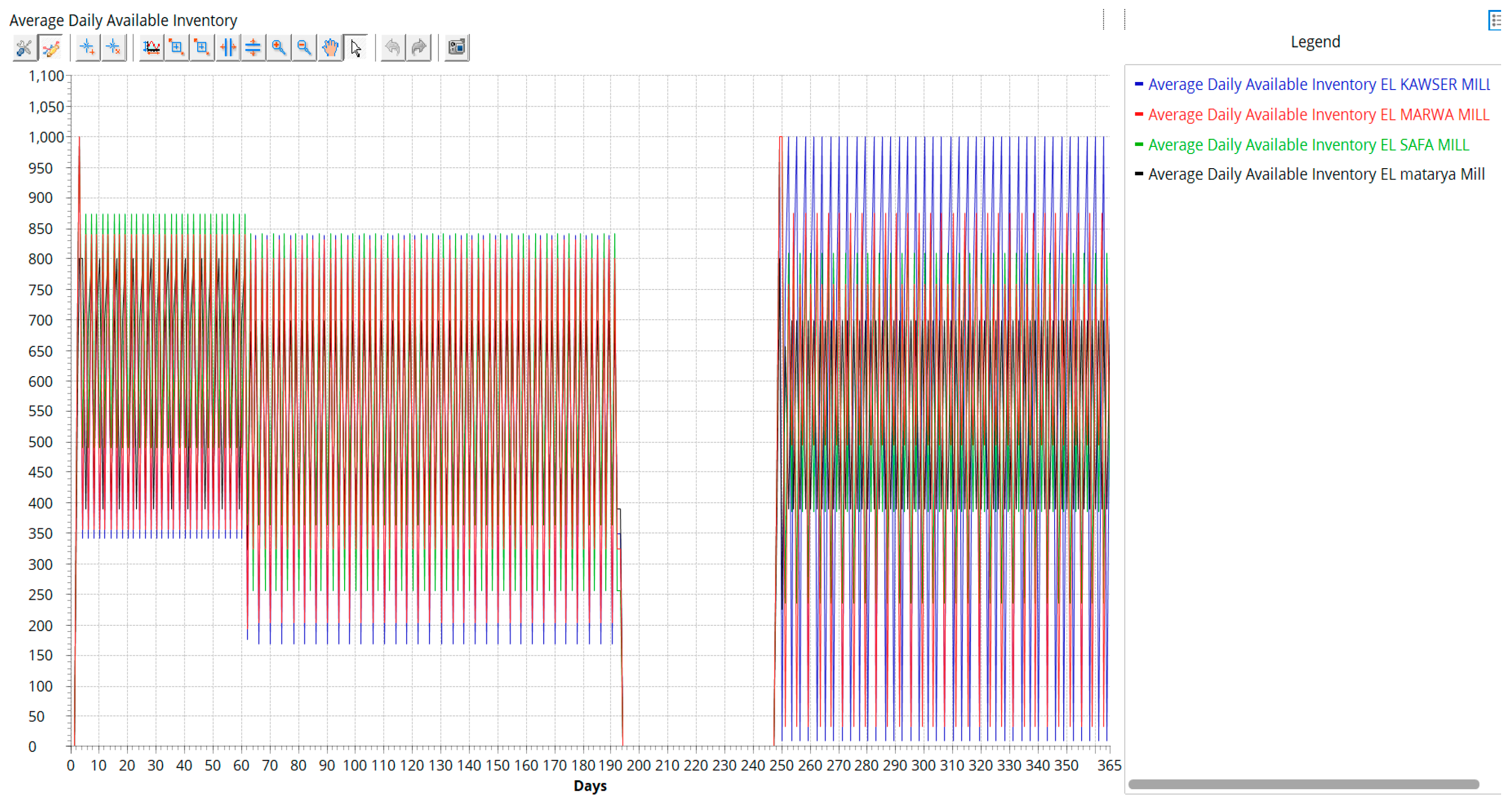Click black swatch for EL matarya Mill
This screenshot has height=803, width=1512.
1139,174
